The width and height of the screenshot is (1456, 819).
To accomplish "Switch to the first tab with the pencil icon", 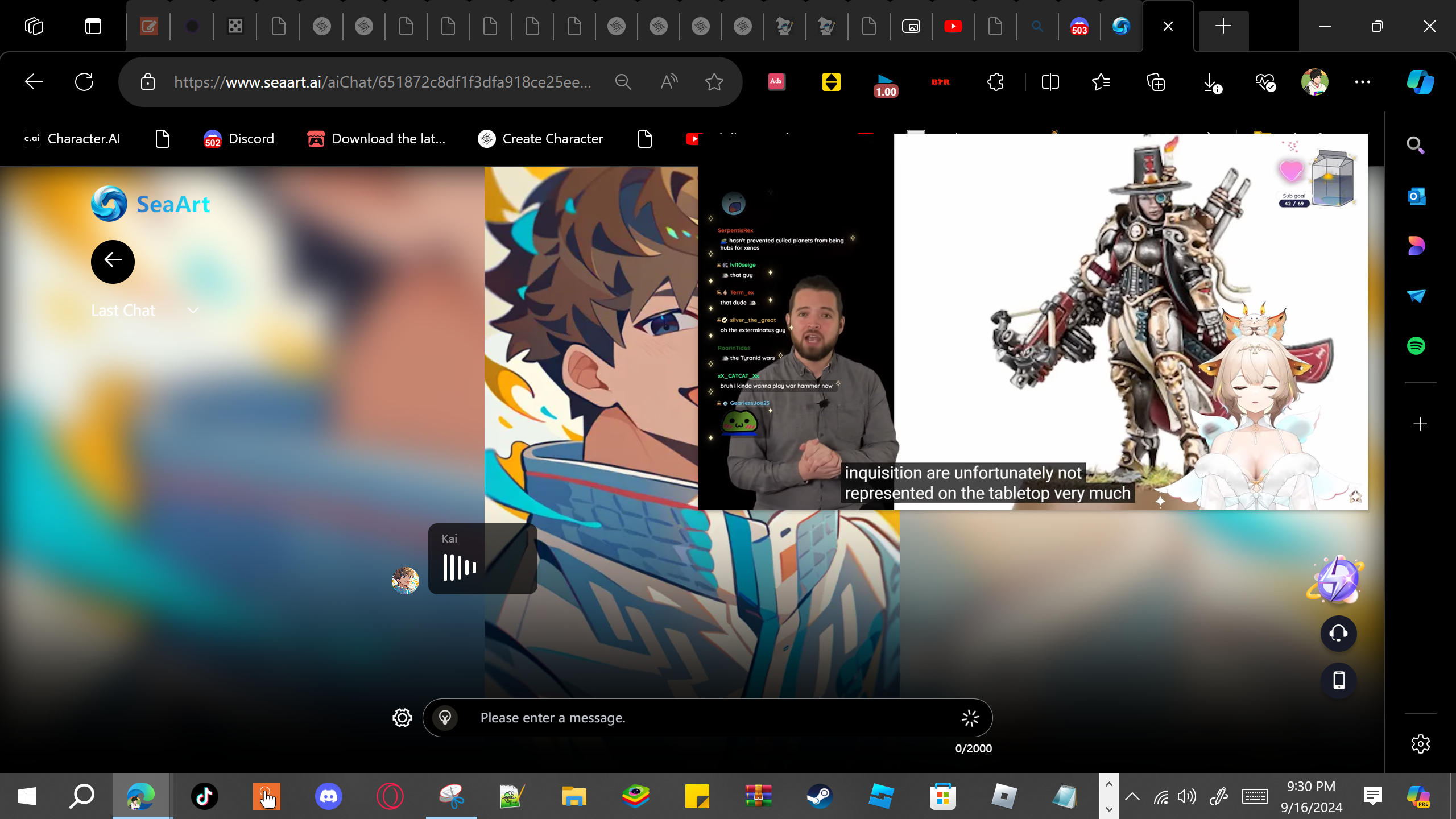I will click(149, 26).
